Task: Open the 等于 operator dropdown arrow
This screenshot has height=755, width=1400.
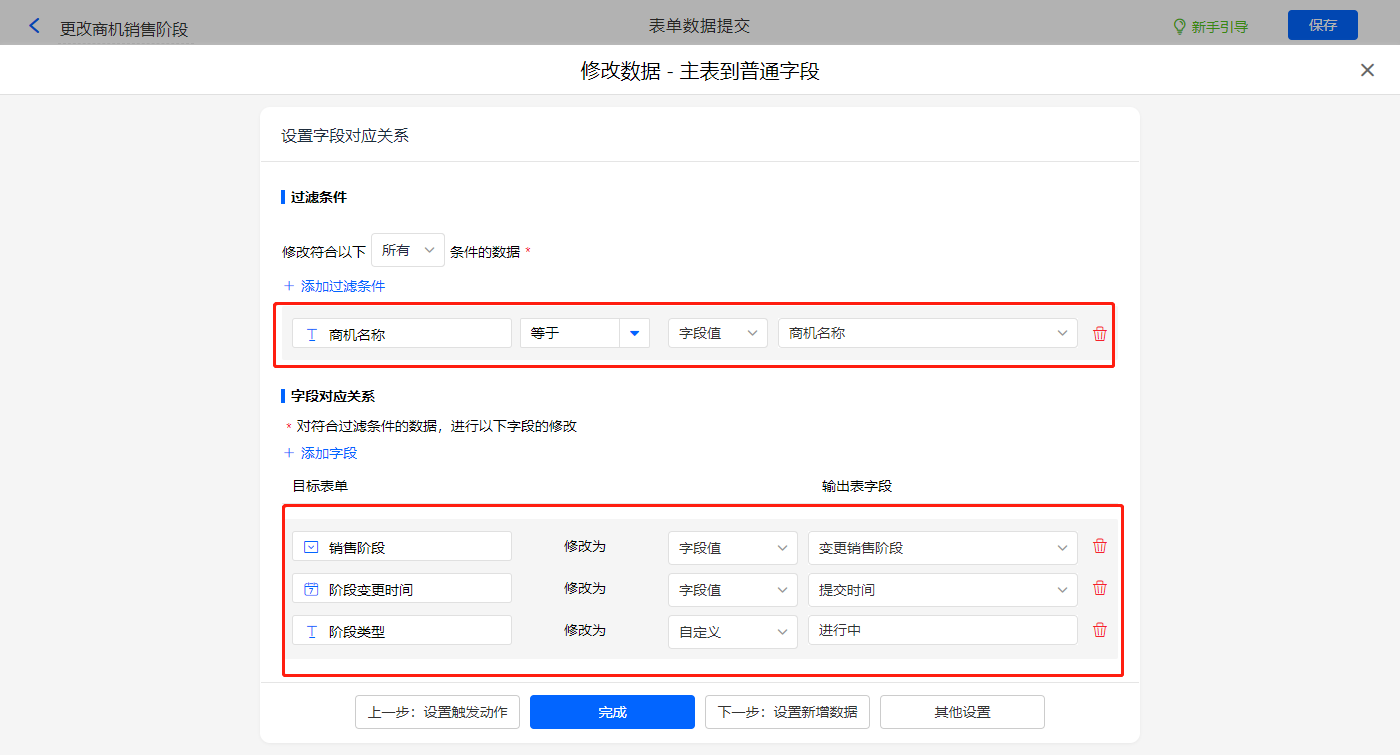Action: pyautogui.click(x=634, y=334)
